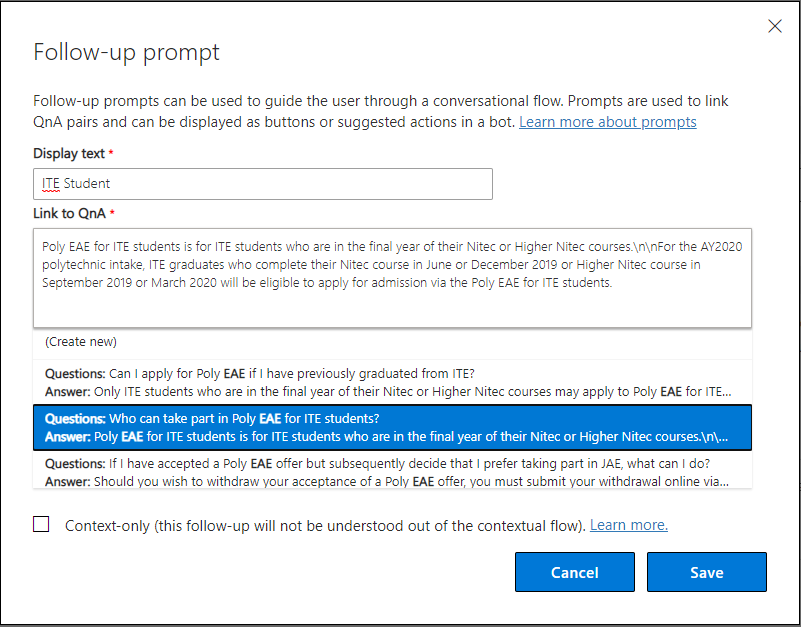Click the follow-up prompts description paragraph

click(381, 111)
